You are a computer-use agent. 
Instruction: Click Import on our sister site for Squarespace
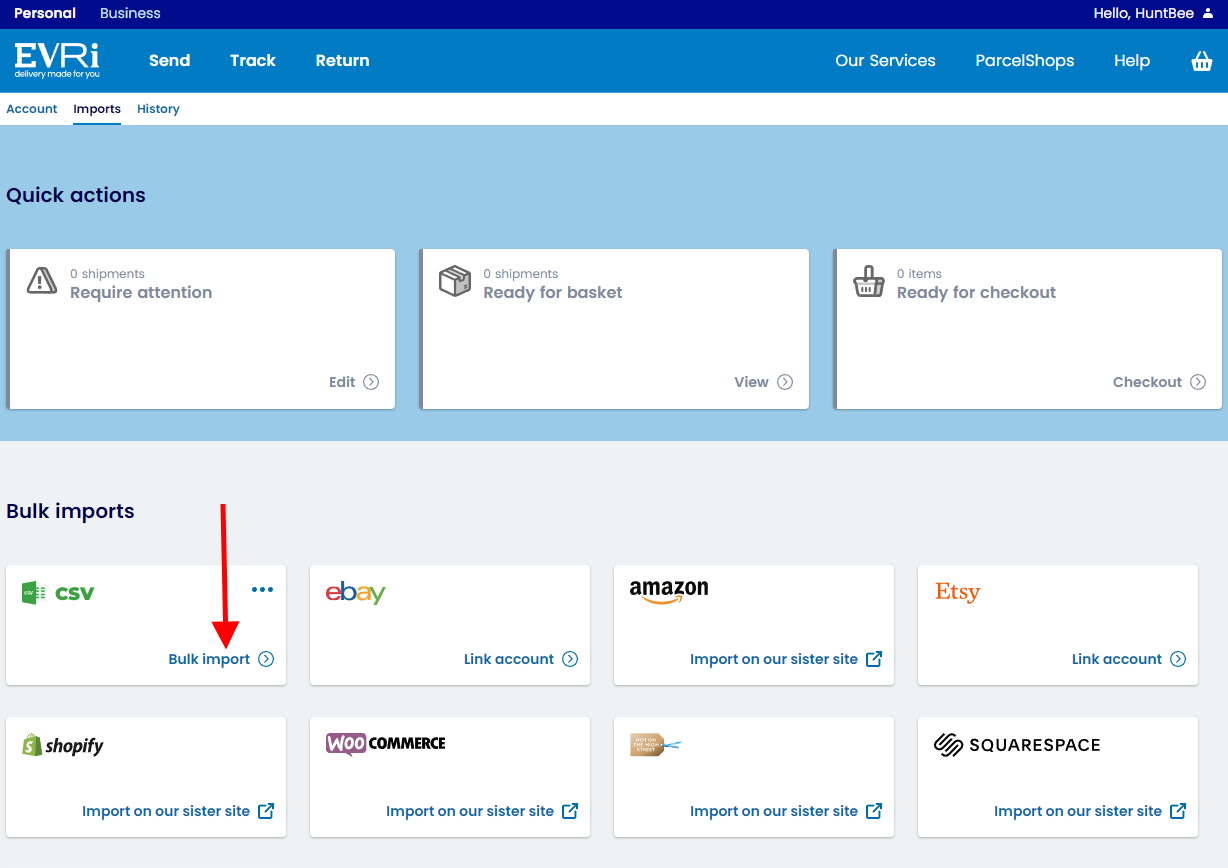tap(1078, 811)
